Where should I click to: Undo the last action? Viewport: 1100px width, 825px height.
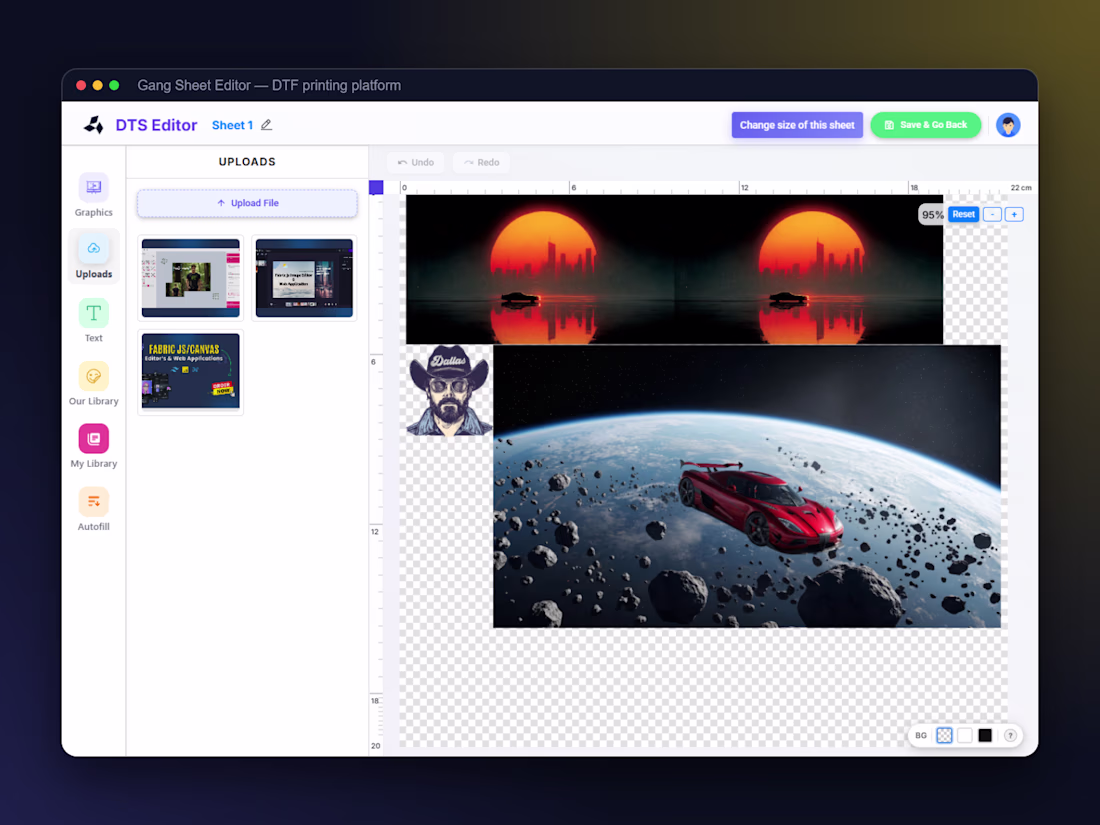[x=416, y=162]
